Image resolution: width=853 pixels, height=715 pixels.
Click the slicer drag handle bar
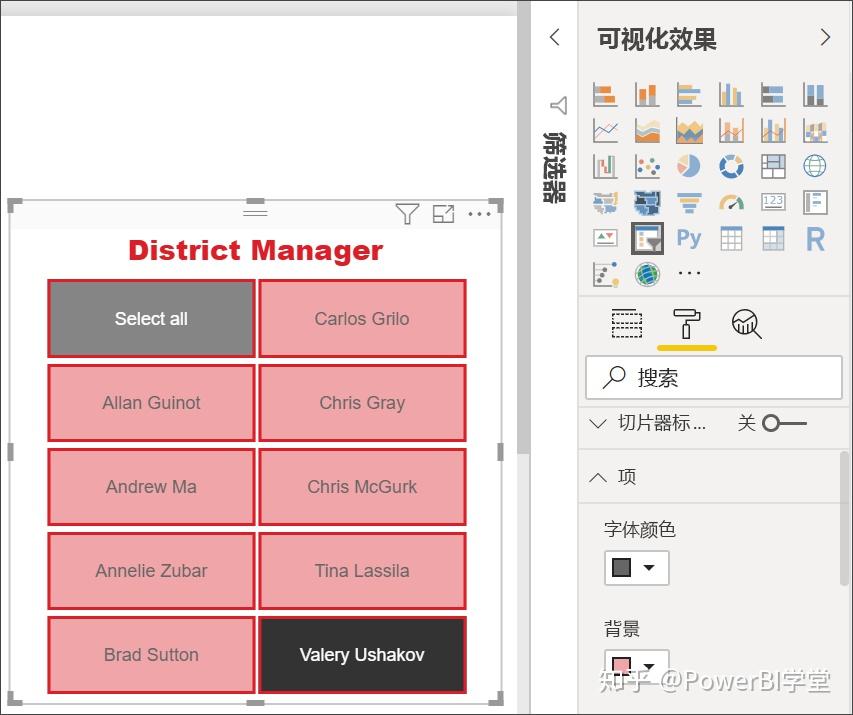pos(255,212)
